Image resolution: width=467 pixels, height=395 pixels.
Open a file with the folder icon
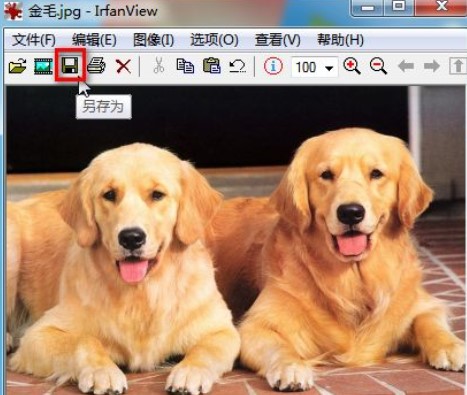17,66
